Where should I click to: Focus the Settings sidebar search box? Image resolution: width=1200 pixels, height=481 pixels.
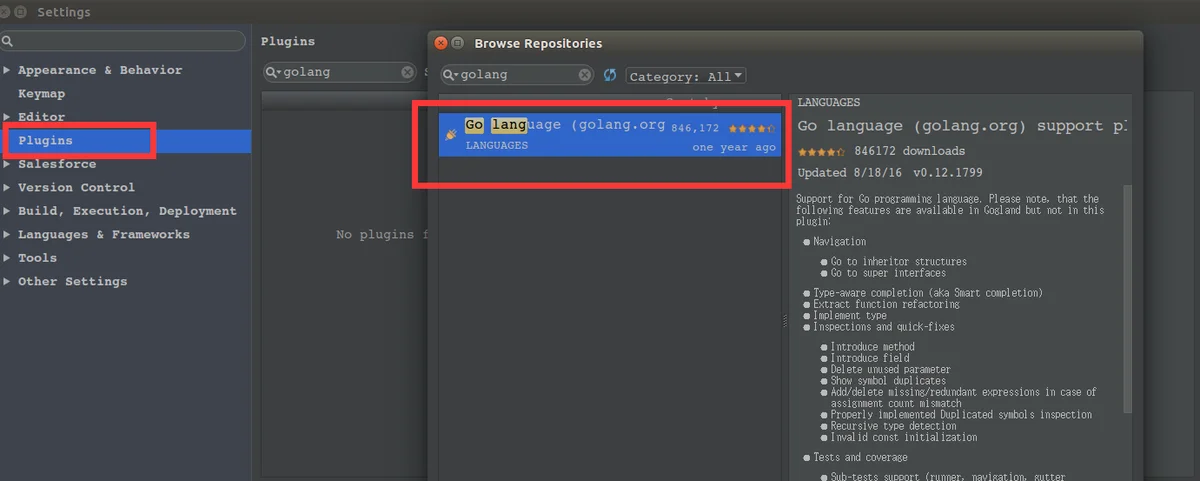tap(123, 41)
